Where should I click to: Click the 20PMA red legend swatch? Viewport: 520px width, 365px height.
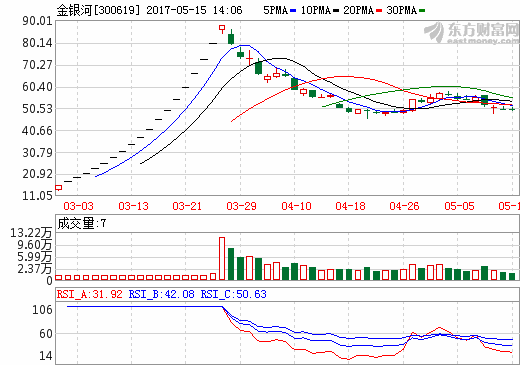coord(379,11)
